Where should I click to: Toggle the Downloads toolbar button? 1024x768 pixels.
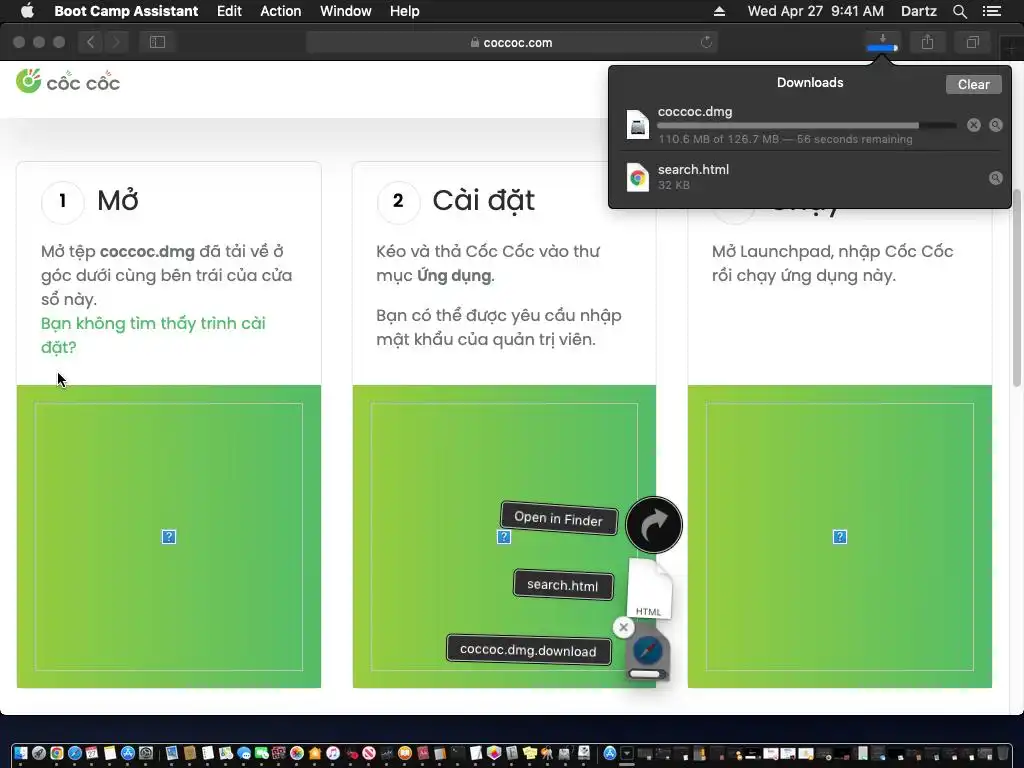[882, 42]
